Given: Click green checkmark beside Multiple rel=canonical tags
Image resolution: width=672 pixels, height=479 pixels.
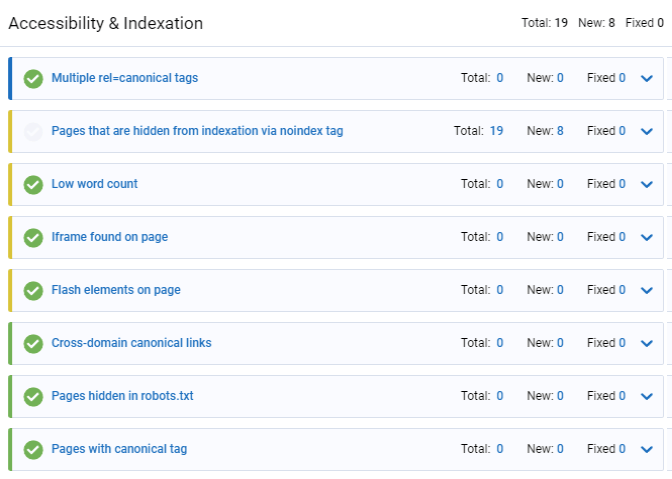Looking at the screenshot, I should [33, 79].
